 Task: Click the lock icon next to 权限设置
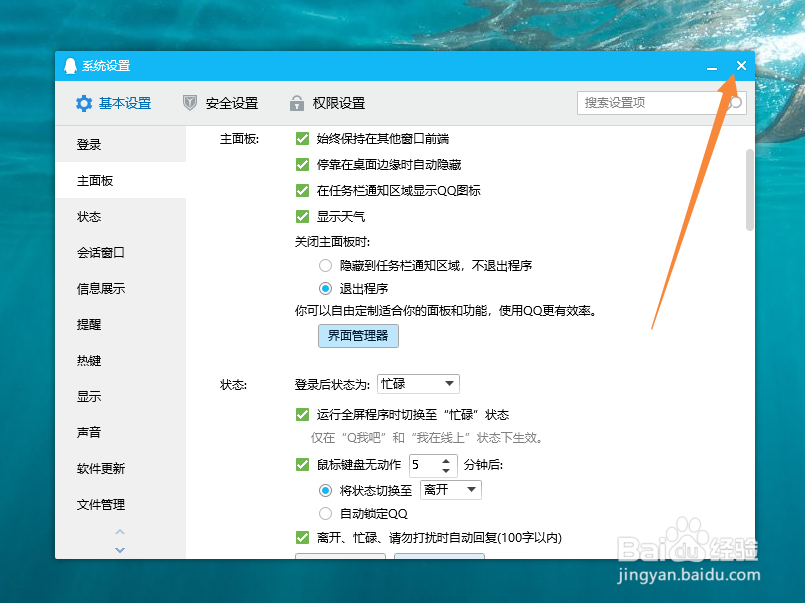click(x=296, y=103)
